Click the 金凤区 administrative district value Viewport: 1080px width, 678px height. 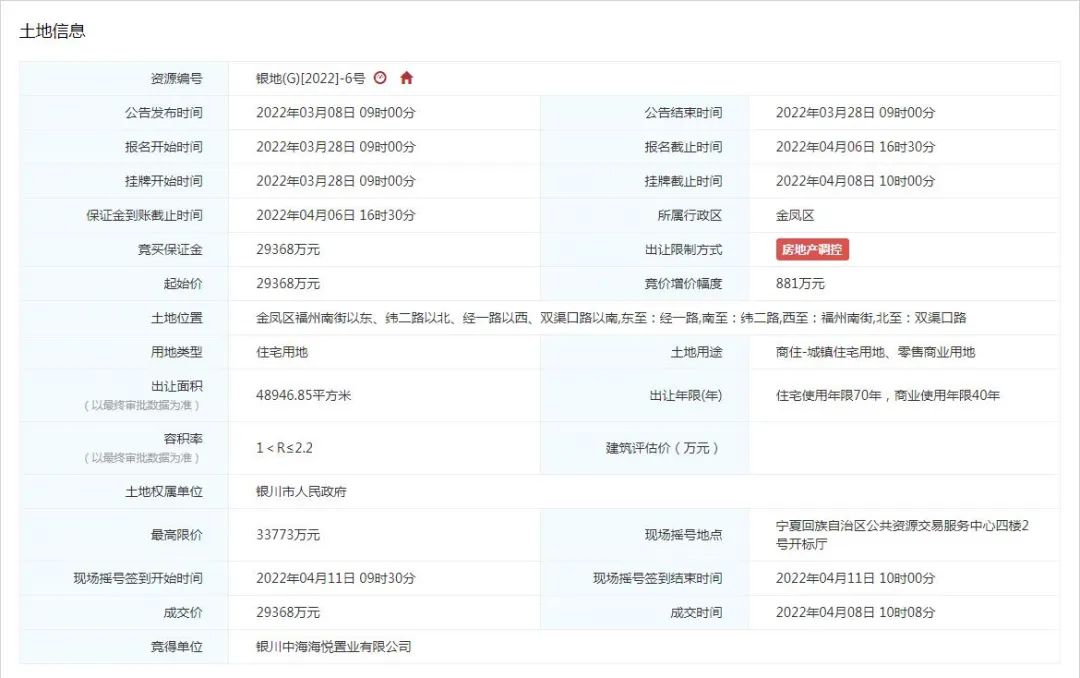tap(796, 216)
